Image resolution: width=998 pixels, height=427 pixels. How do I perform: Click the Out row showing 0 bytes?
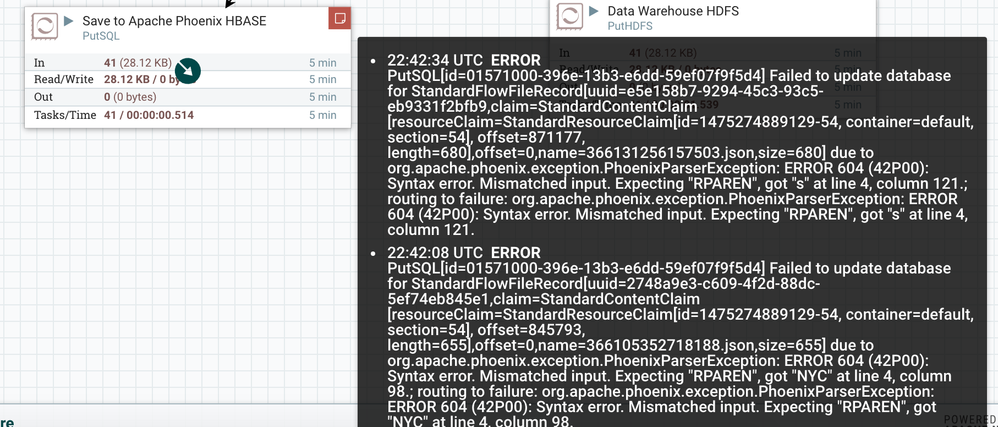[188, 97]
